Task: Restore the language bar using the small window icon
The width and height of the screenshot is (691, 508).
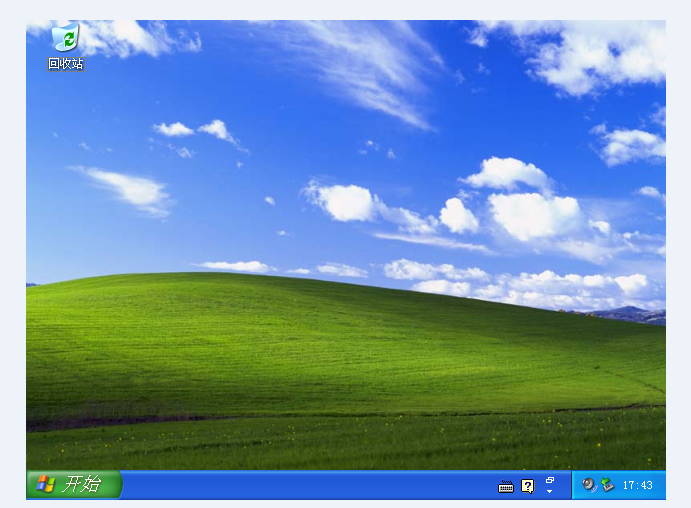Action: pos(550,480)
